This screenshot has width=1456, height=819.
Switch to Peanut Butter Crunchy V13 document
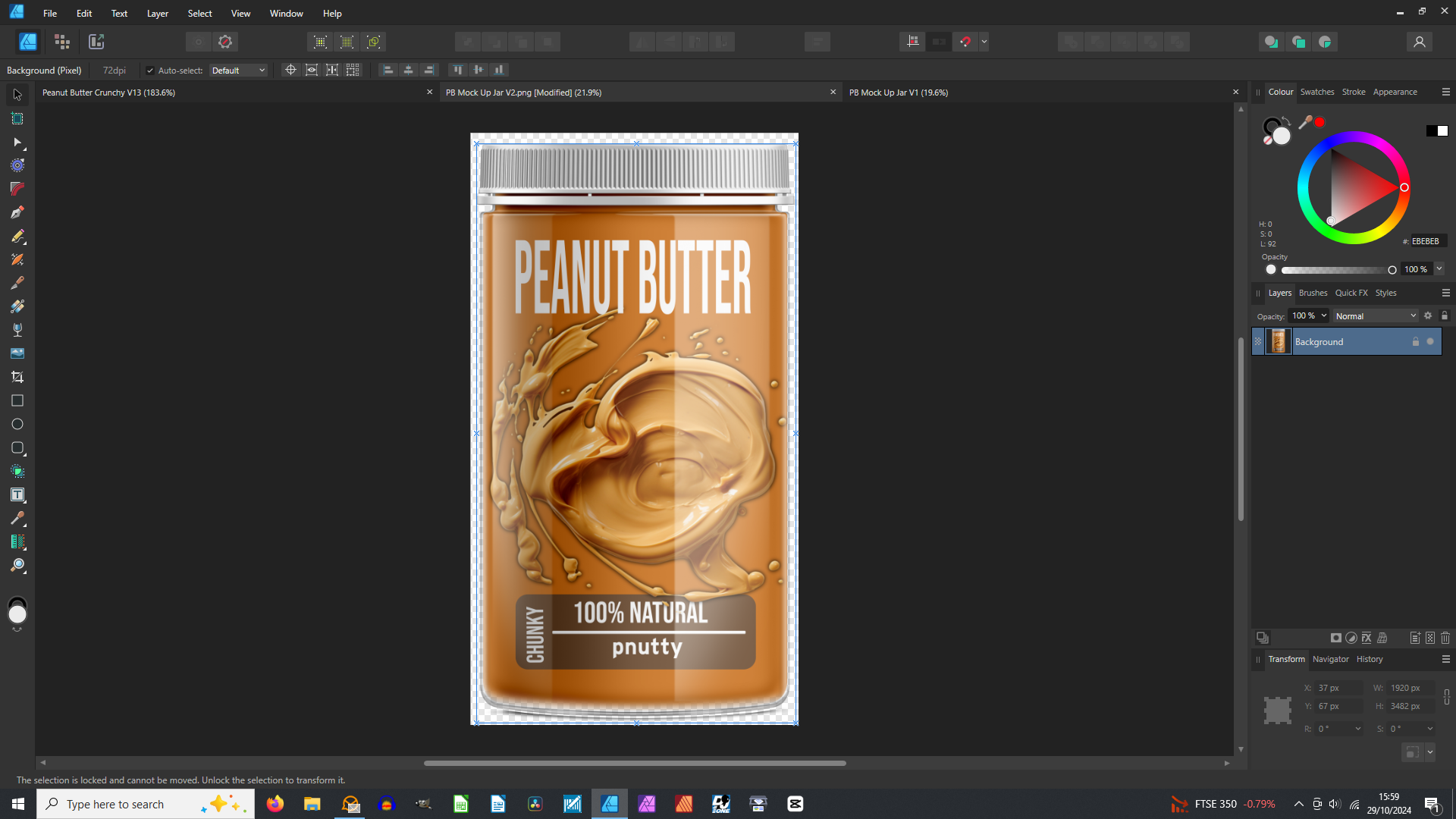click(108, 93)
